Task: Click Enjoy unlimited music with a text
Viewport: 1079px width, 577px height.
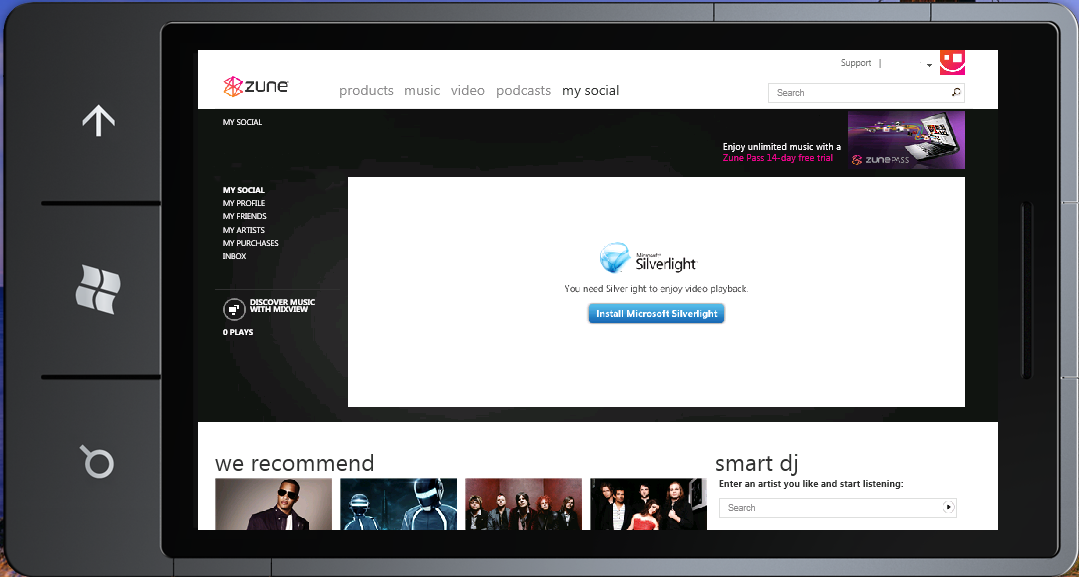Action: pyautogui.click(x=782, y=147)
